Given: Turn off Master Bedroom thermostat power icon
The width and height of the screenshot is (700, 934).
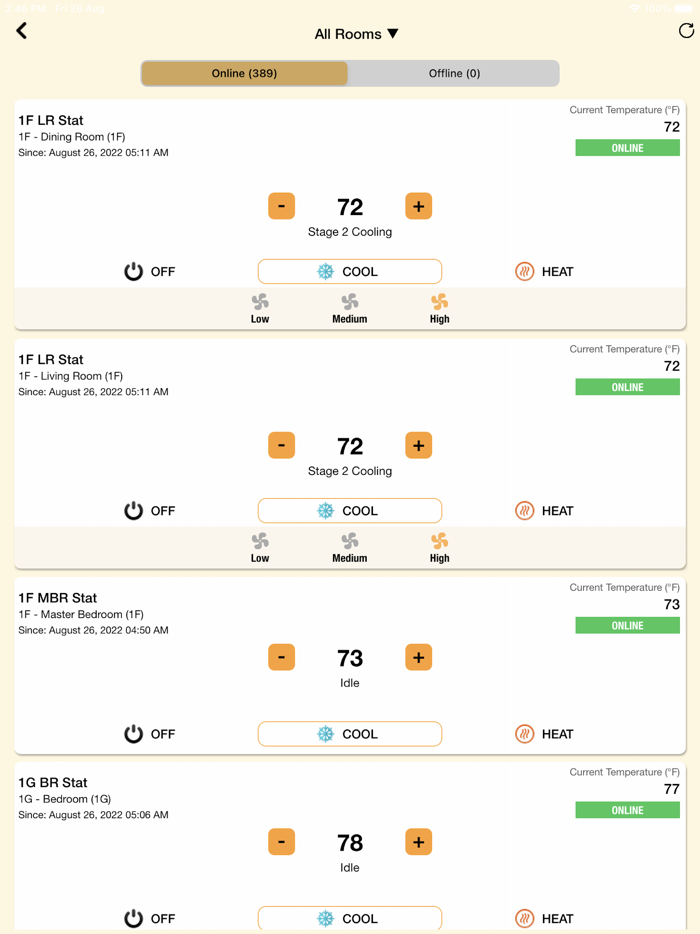Looking at the screenshot, I should click(x=134, y=734).
